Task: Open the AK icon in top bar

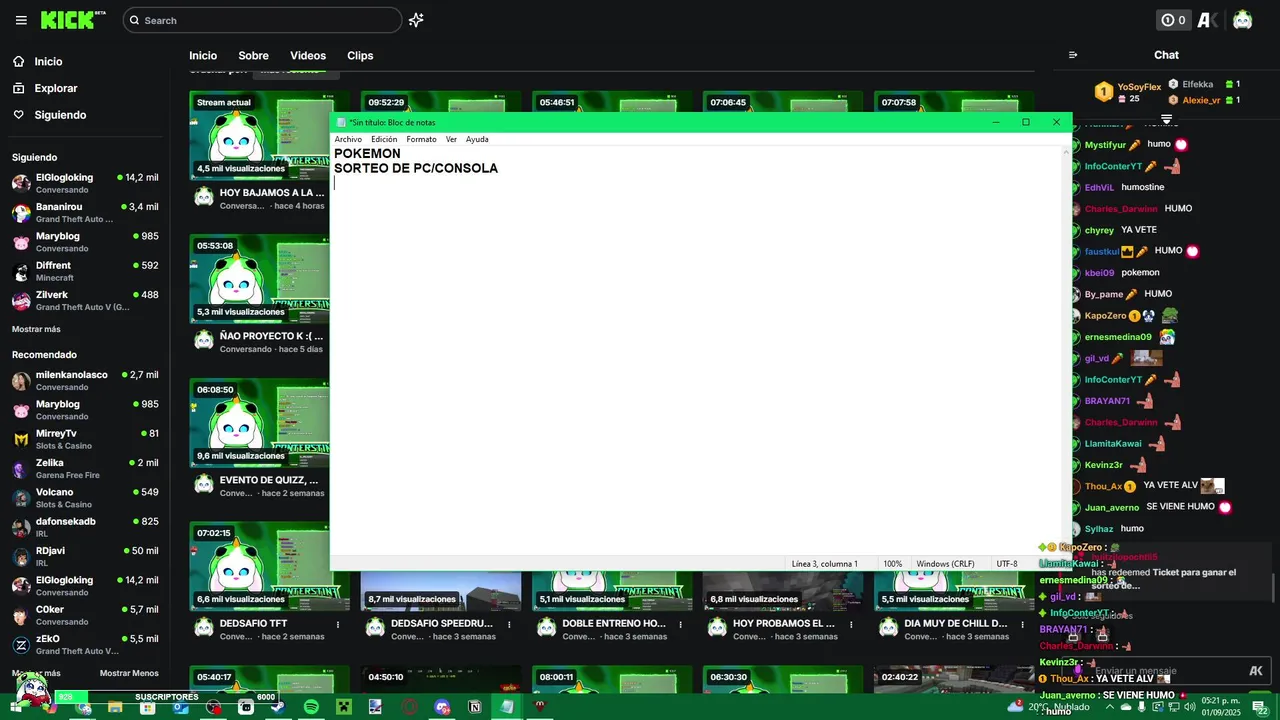Action: 1207,20
